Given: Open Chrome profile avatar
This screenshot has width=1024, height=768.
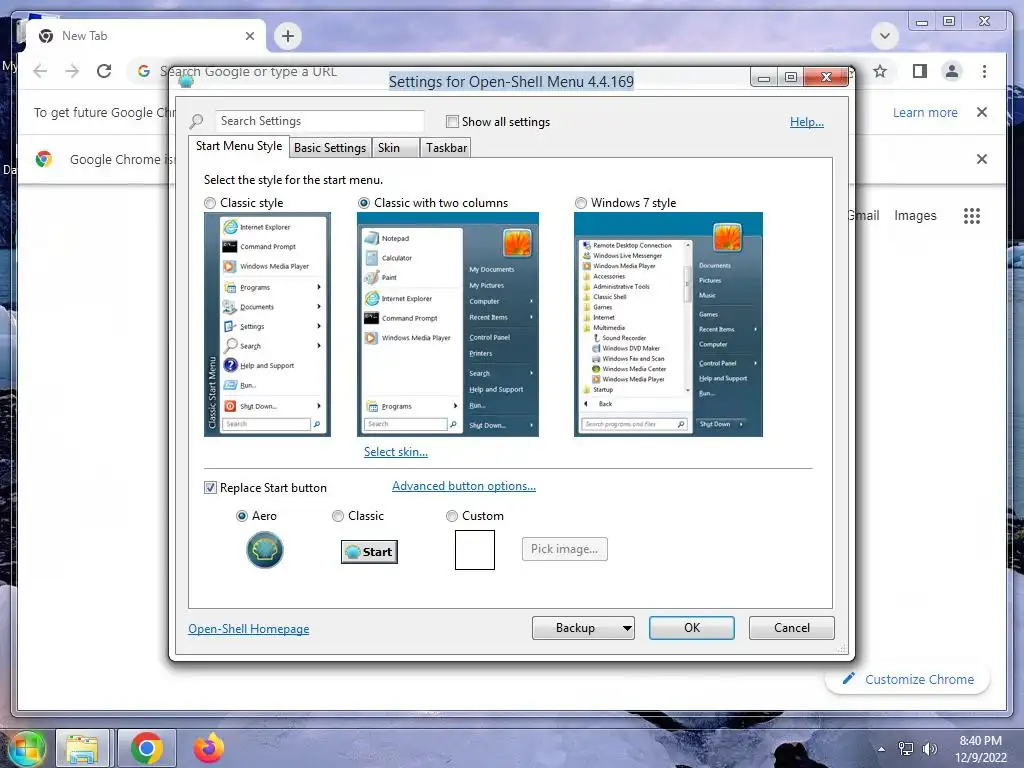Looking at the screenshot, I should point(952,71).
